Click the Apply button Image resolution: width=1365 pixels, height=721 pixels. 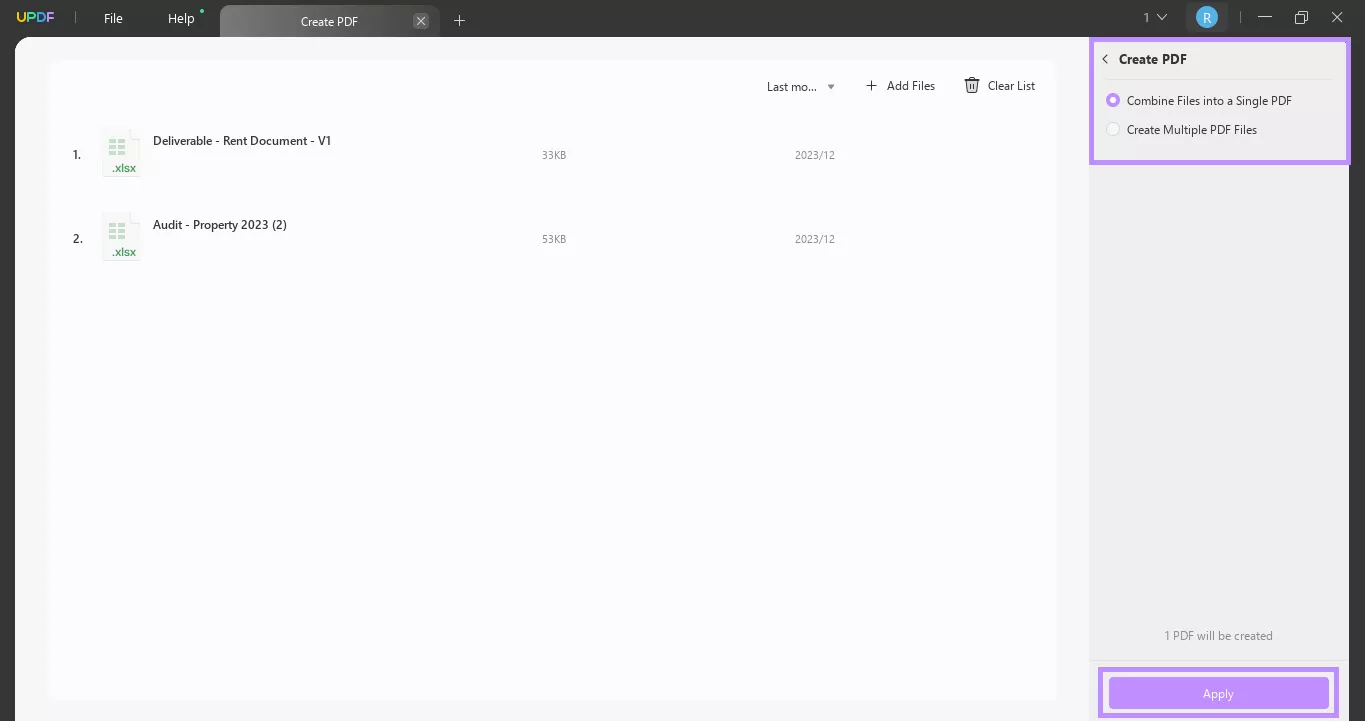(1218, 693)
